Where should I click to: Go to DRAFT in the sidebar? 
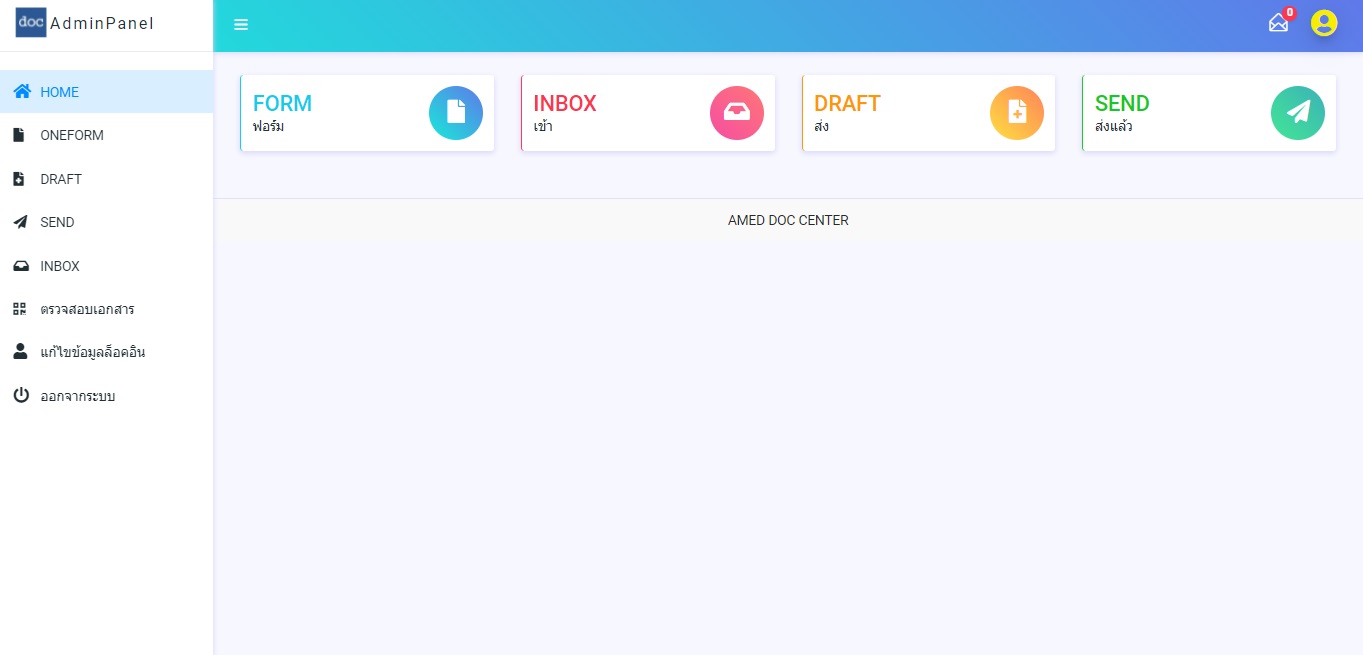[x=61, y=179]
